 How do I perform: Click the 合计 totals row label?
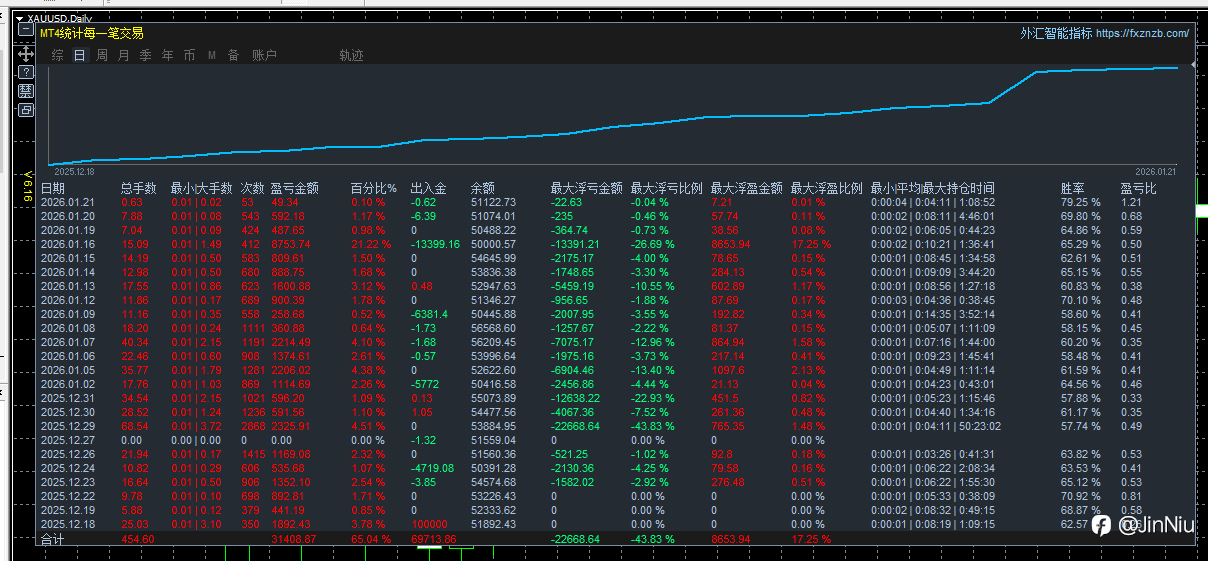point(52,539)
